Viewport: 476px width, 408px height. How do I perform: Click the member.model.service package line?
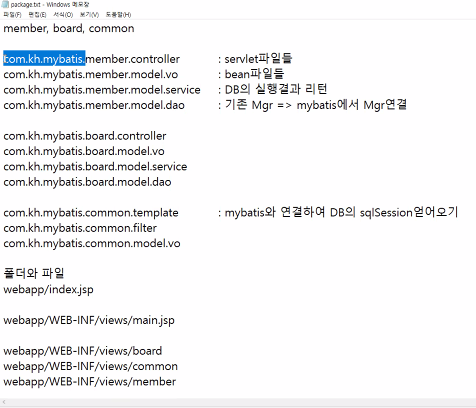102,90
